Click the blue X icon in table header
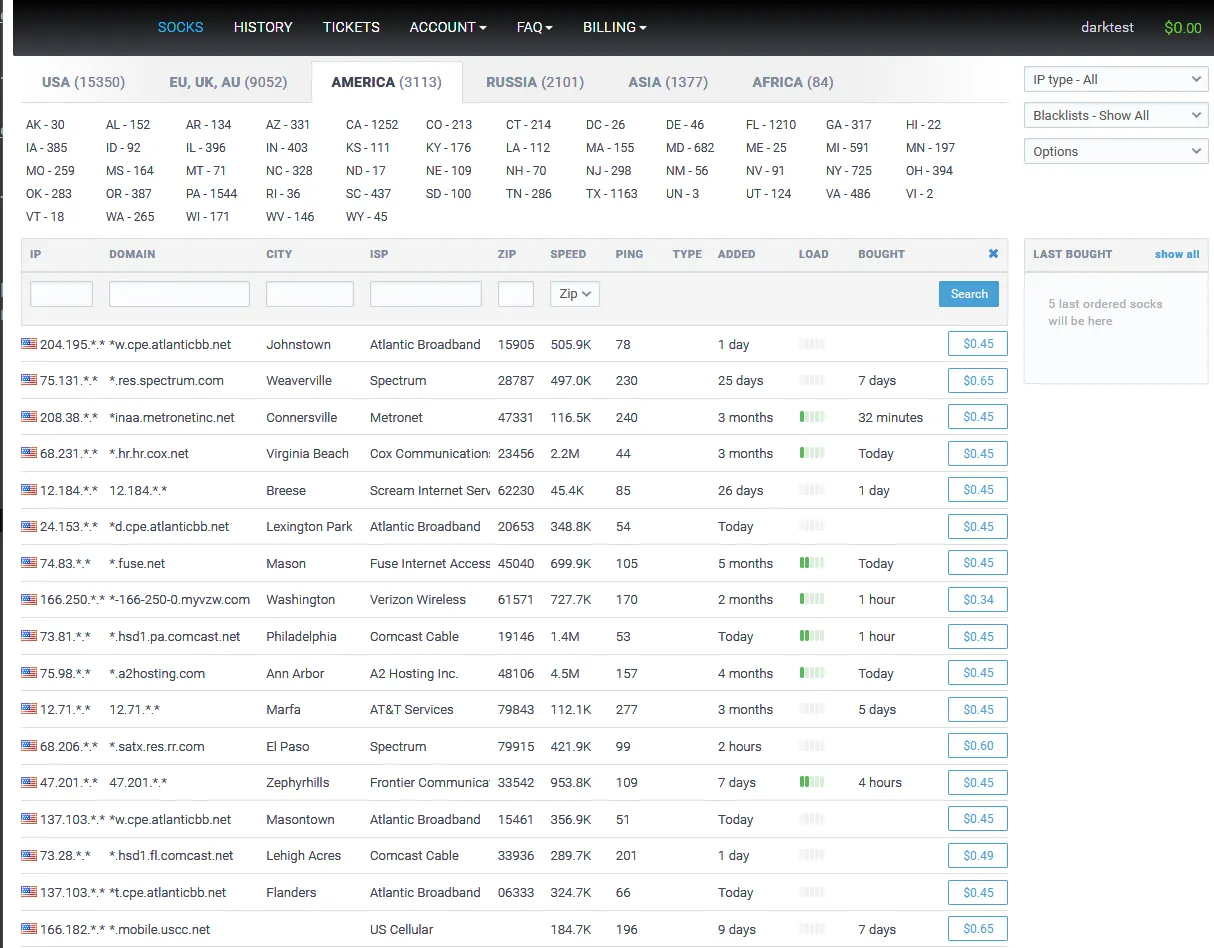Viewport: 1214px width, 948px height. coord(993,254)
